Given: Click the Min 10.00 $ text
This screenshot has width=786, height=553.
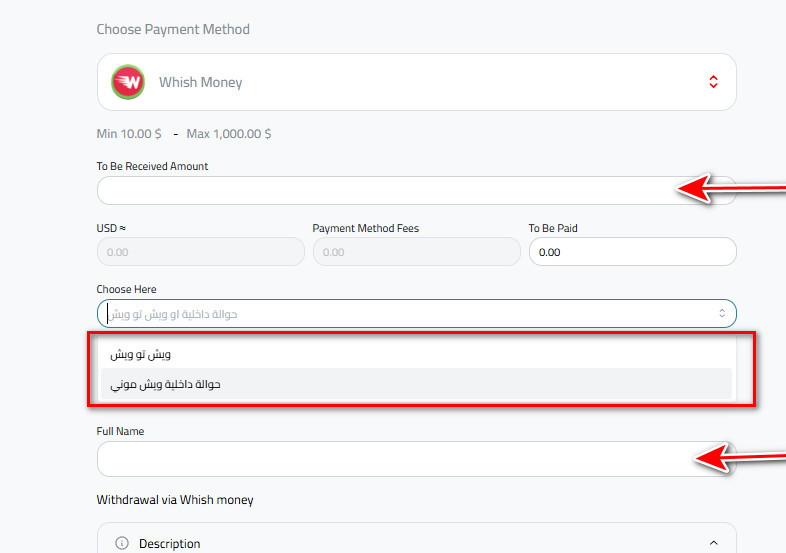Looking at the screenshot, I should [129, 134].
